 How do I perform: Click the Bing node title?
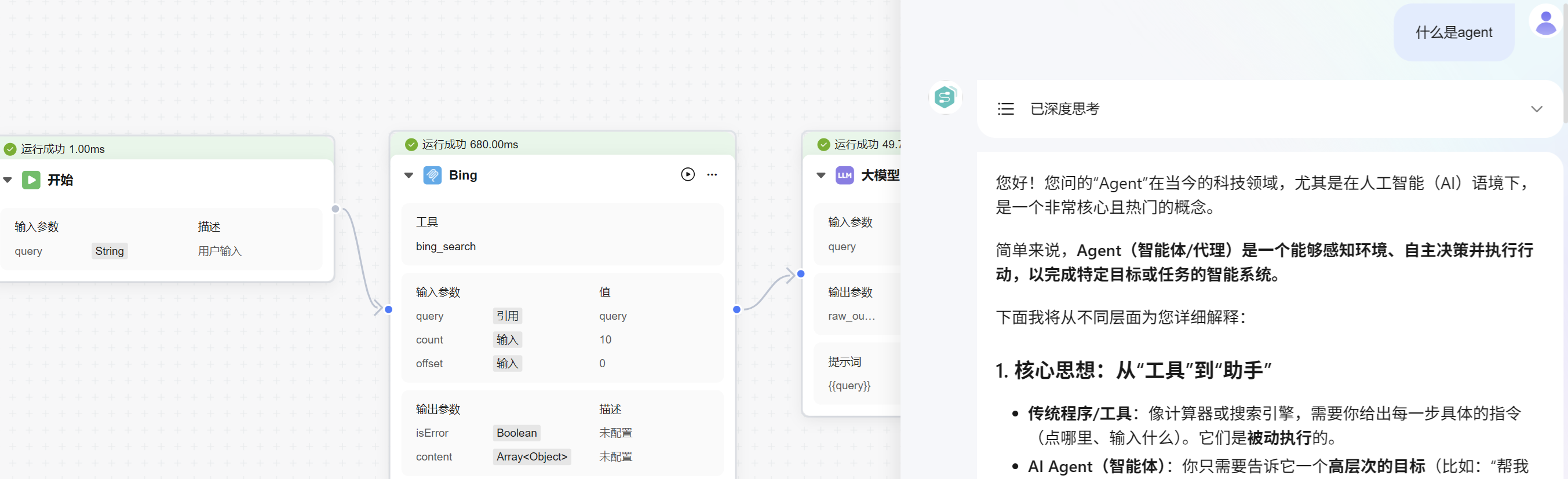point(462,175)
